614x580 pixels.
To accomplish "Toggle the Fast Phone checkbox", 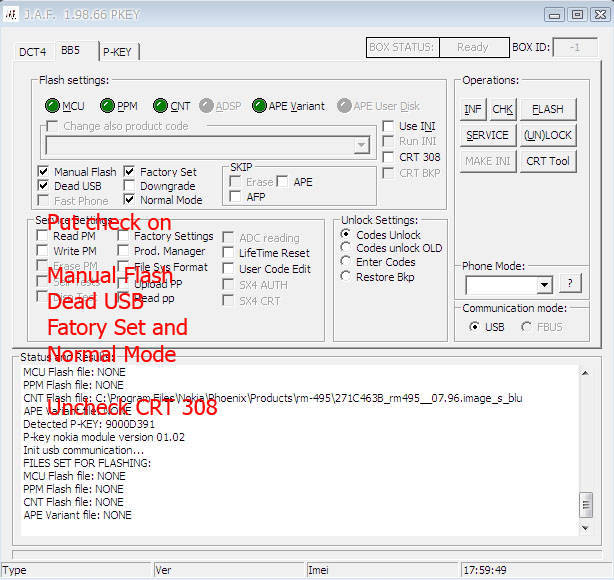I will (43, 201).
